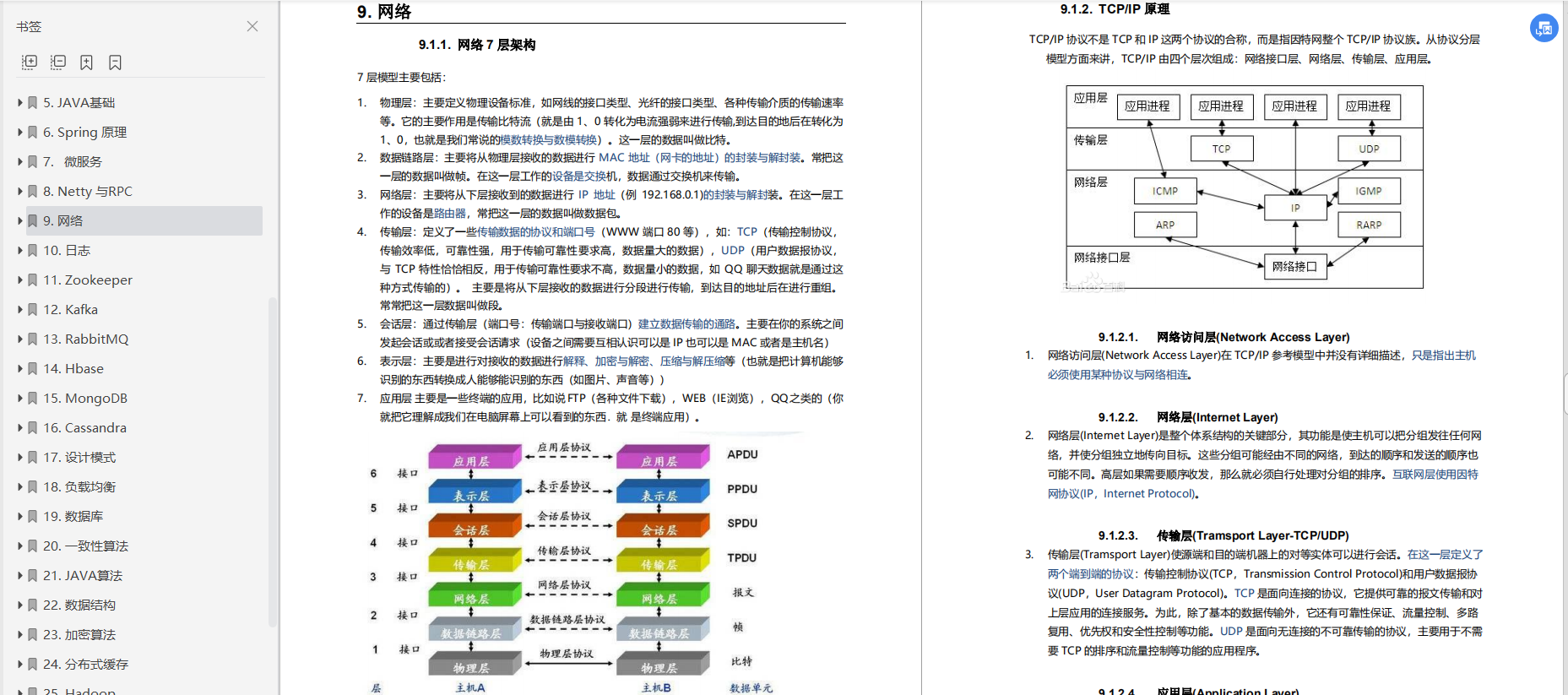Close the bookmarks panel
The image size is (1568, 695).
[x=252, y=26]
